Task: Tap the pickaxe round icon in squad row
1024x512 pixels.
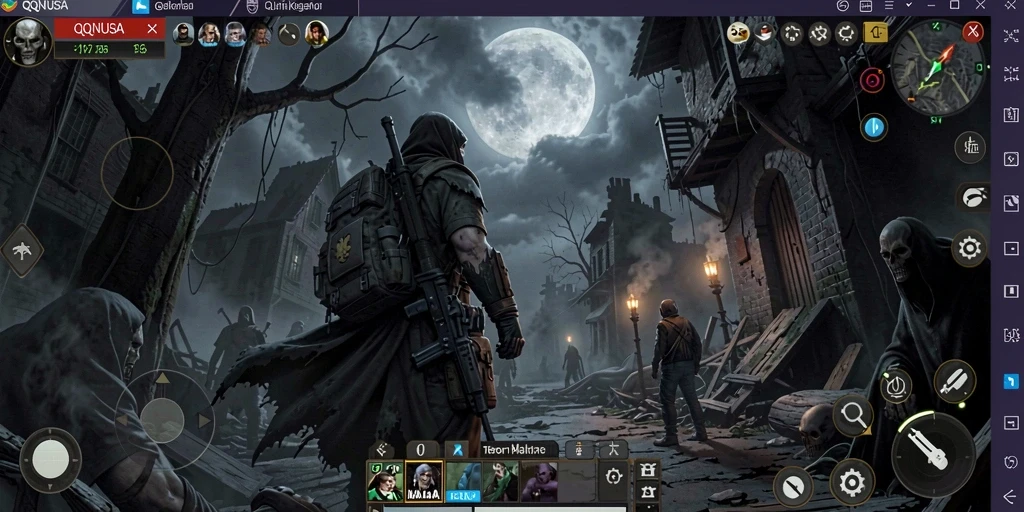Action: tap(289, 33)
